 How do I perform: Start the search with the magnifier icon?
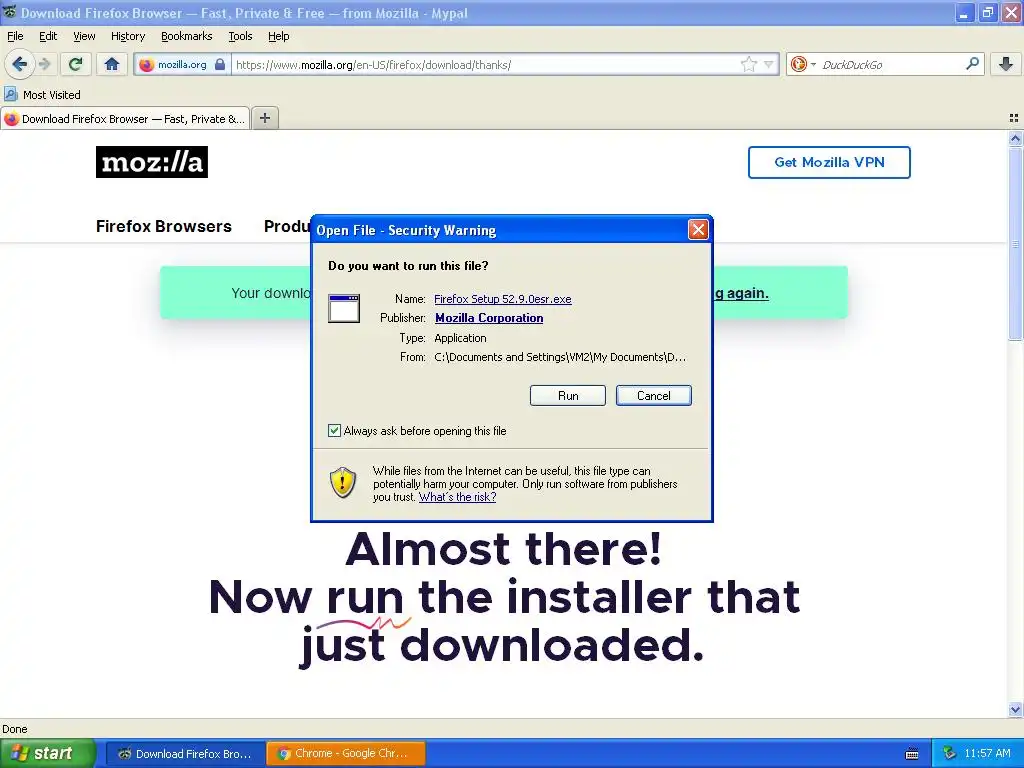coord(972,64)
